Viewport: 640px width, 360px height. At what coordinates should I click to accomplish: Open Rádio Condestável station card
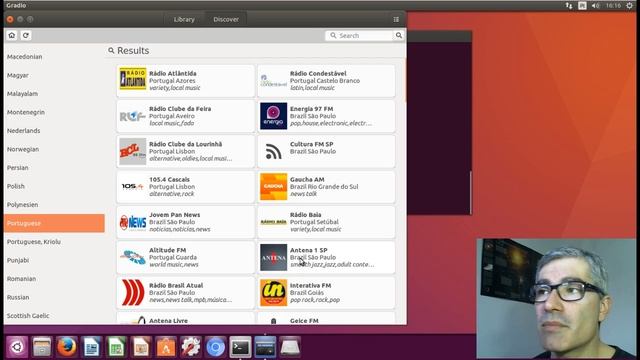(x=326, y=80)
